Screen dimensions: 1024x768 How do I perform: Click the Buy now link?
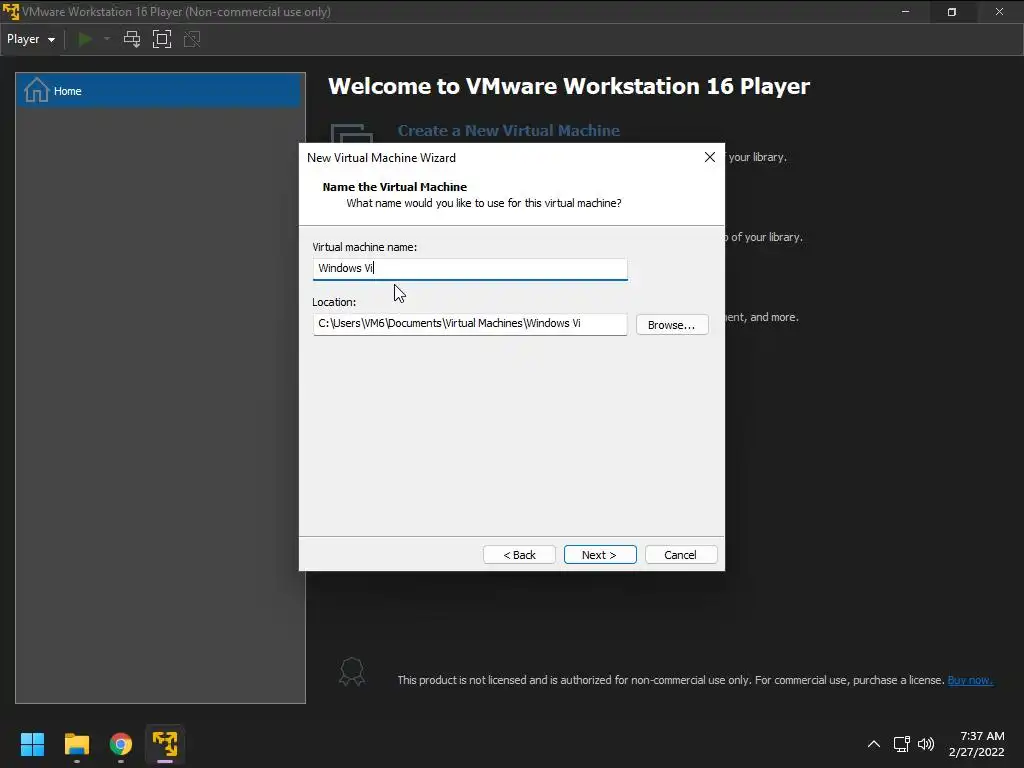click(x=970, y=680)
